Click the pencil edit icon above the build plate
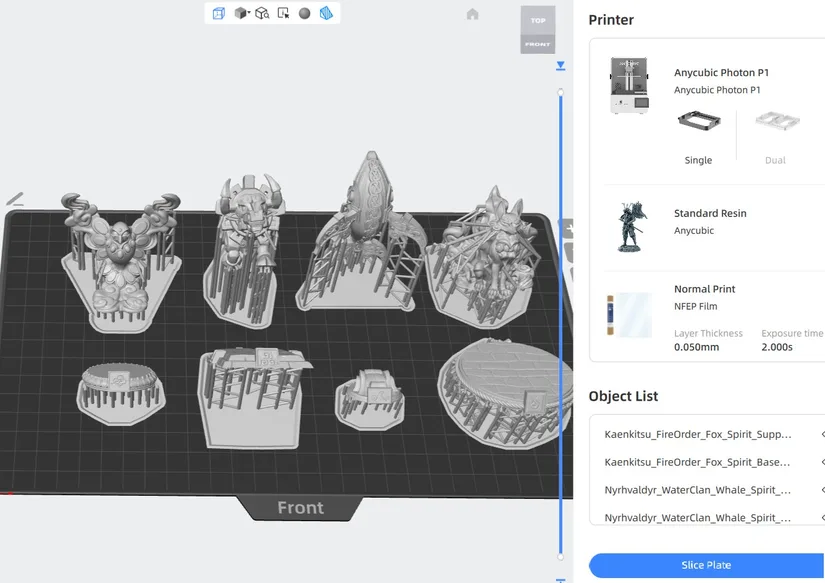 click(x=14, y=199)
